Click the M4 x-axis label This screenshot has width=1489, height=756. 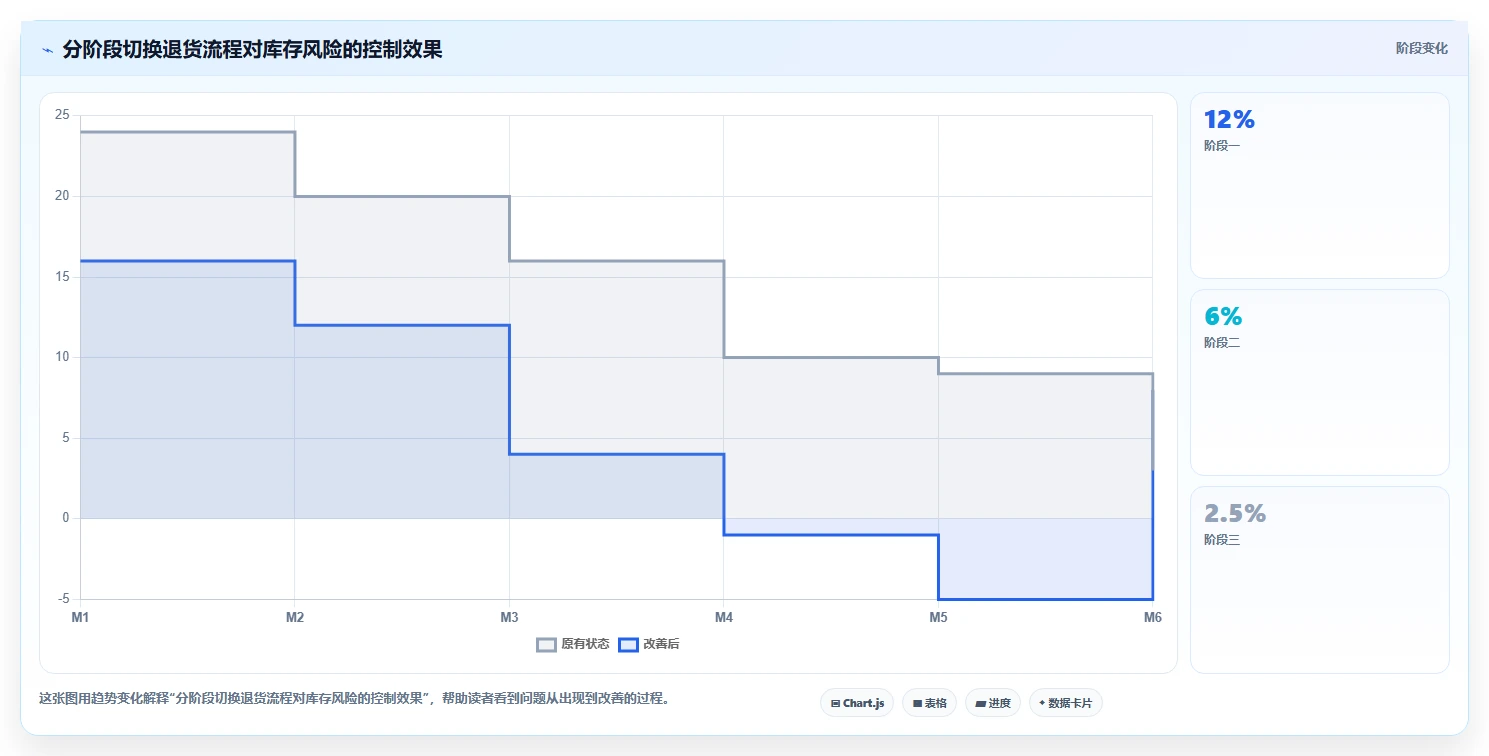click(x=724, y=618)
